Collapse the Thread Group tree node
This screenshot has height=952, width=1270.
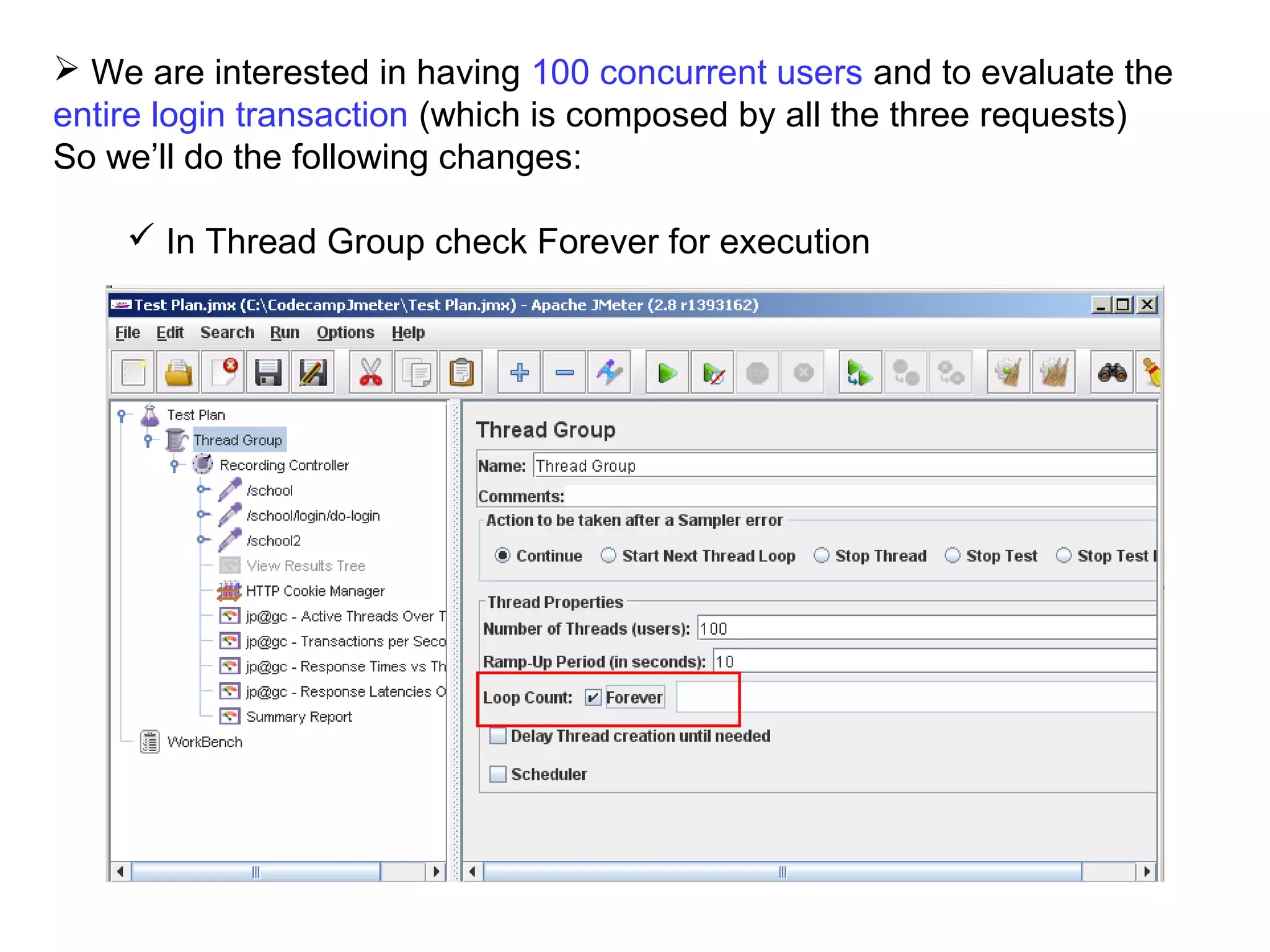click(x=148, y=440)
